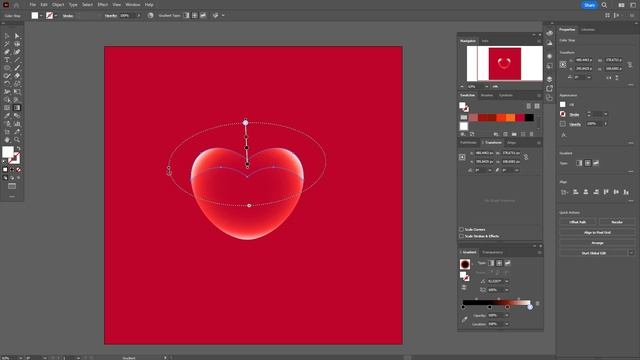The height and width of the screenshot is (360, 640).
Task: Select the Artboard tool
Action: 7,132
